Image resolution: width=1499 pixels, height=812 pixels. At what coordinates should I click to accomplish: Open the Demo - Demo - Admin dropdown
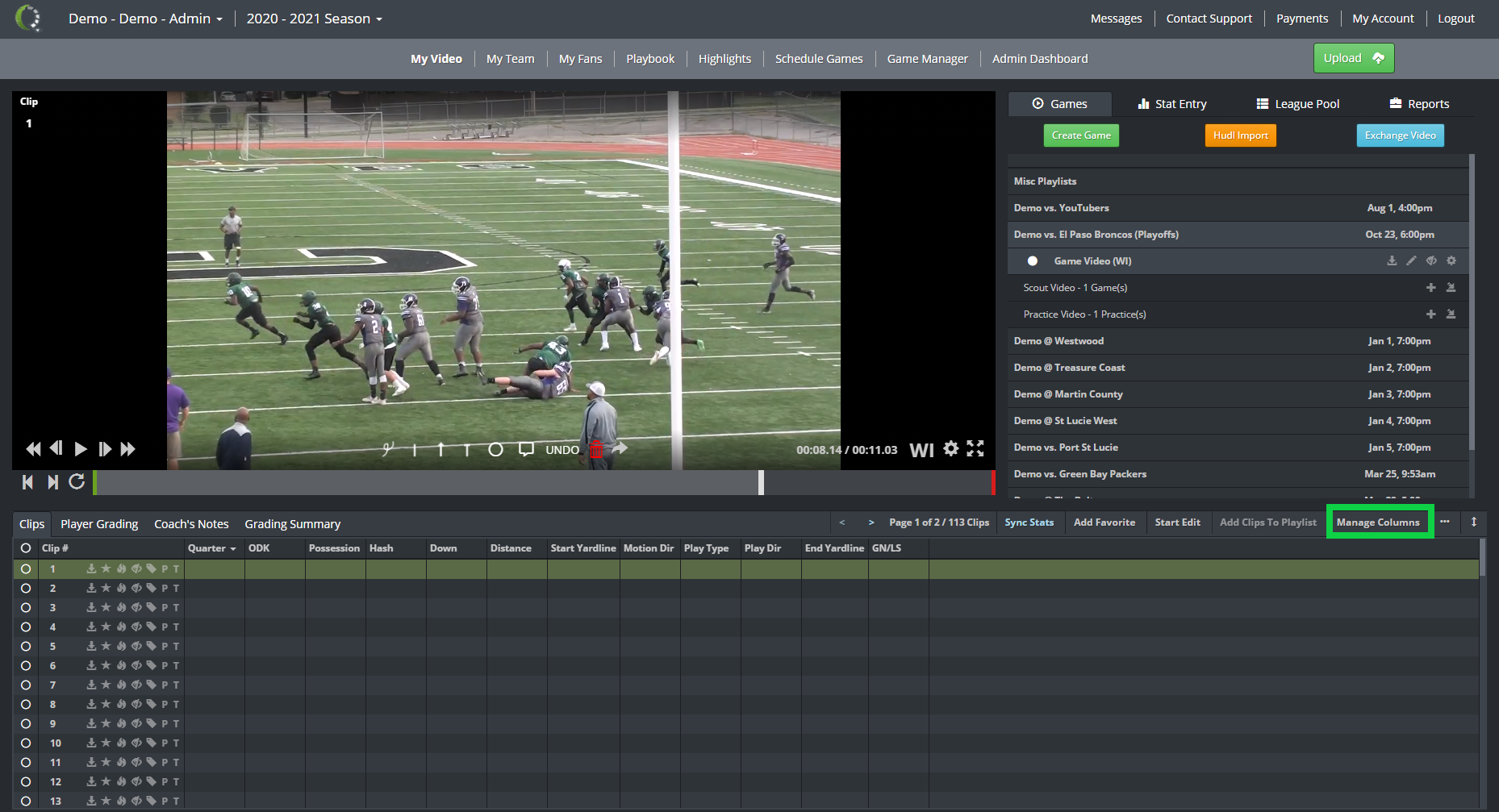[145, 19]
